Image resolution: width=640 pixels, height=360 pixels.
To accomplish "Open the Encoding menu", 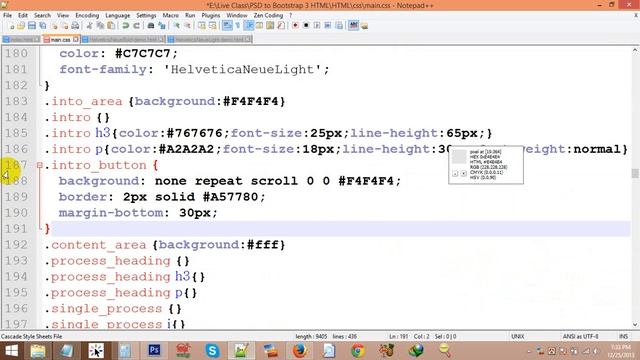I will (87, 16).
